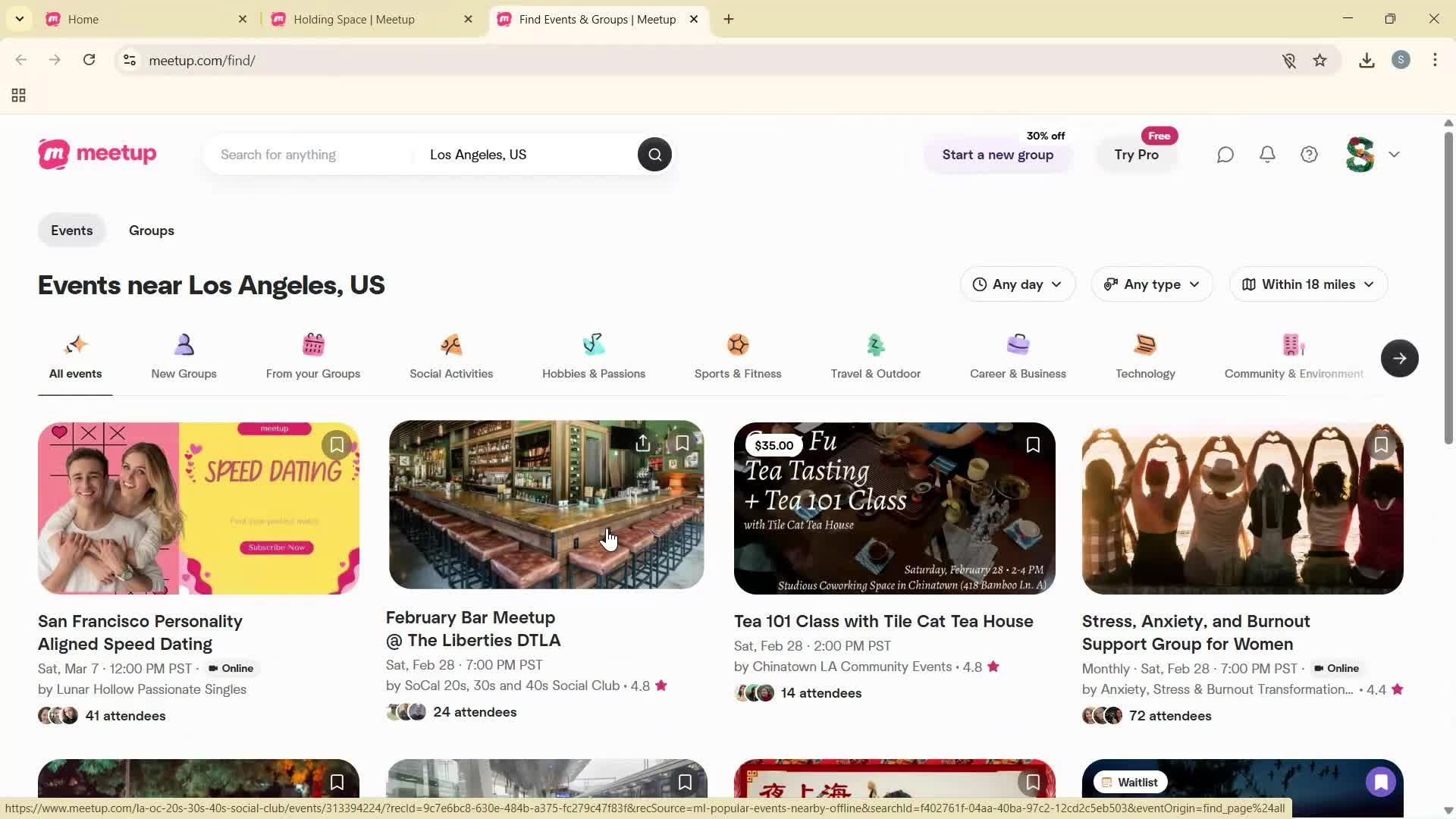Share the February Bar Meetup event
This screenshot has height=819, width=1456.
643,444
